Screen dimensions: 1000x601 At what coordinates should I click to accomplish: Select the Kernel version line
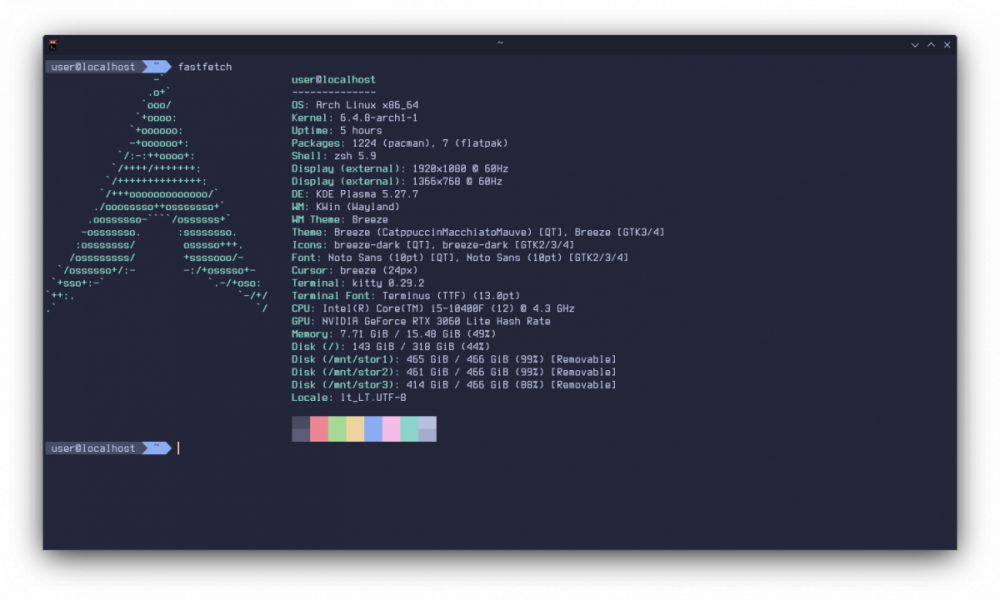pyautogui.click(x=355, y=117)
